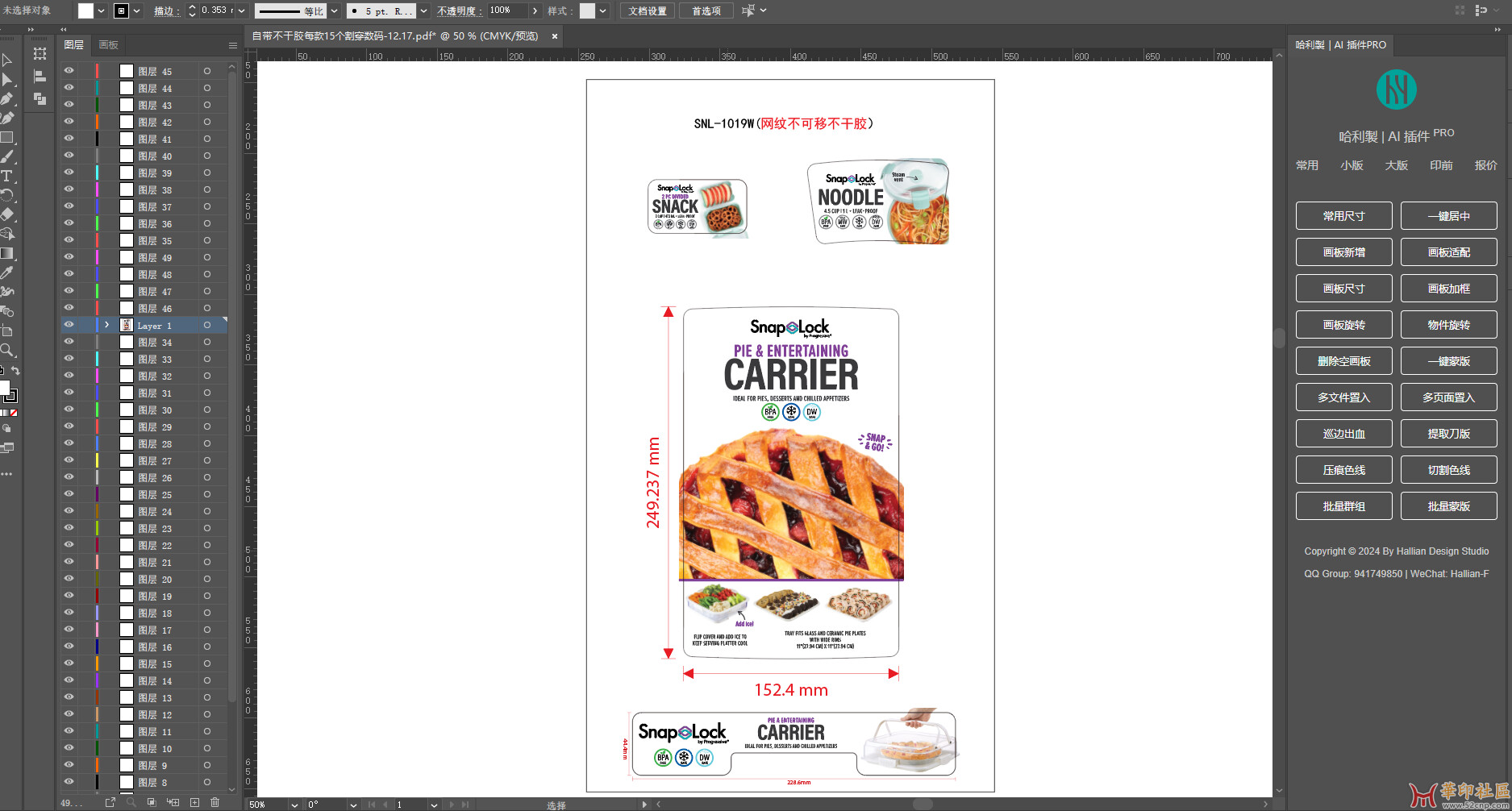Click the 常用尺寸 plugin button
This screenshot has width=1512, height=811.
coord(1344,216)
